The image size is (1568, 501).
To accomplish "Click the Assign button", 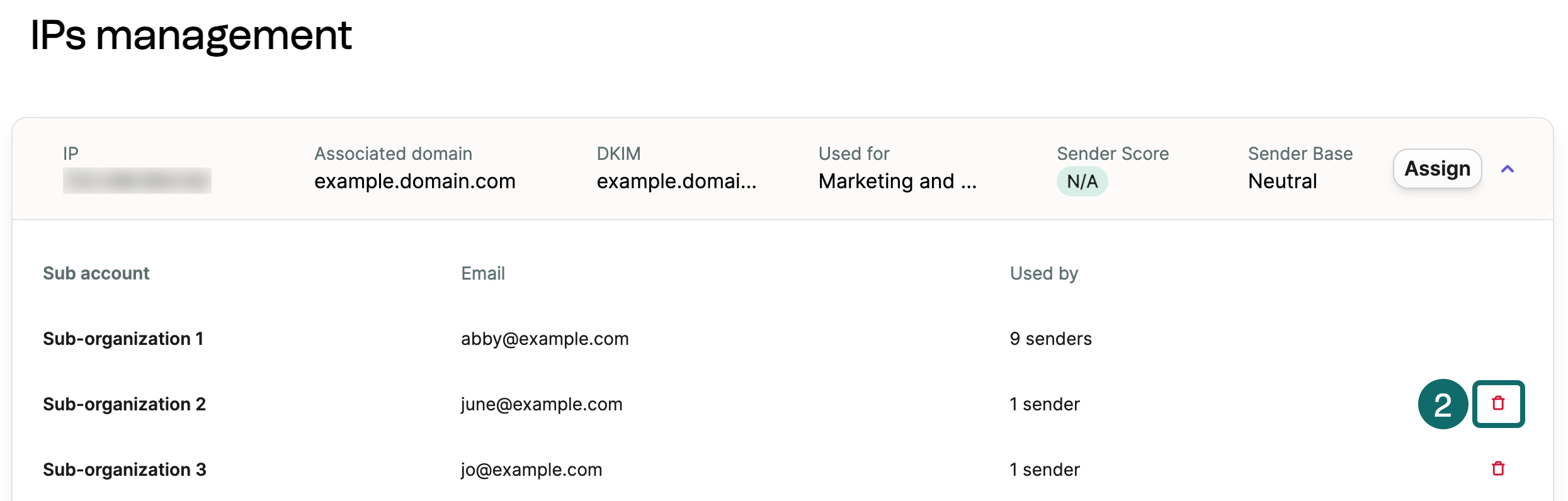I will 1437,169.
